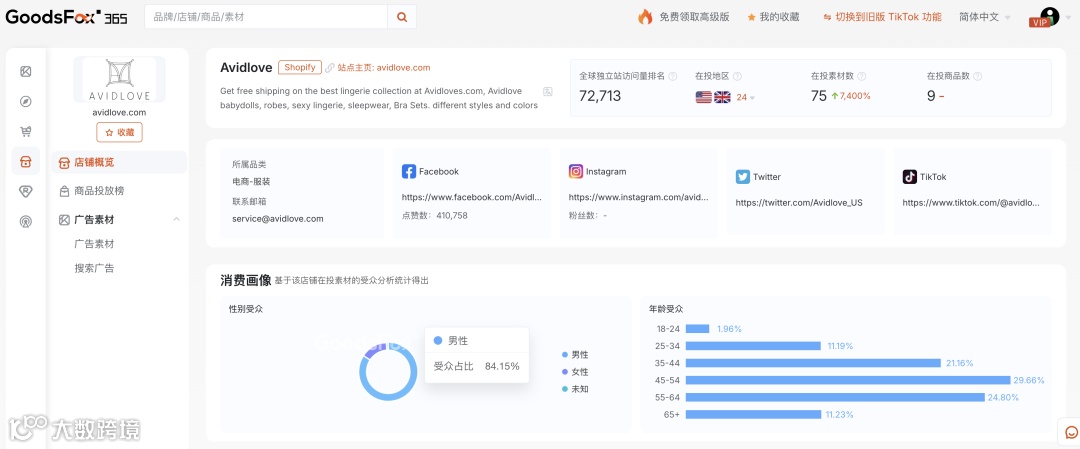Open the first left sidebar icon for ad creatives

point(25,72)
